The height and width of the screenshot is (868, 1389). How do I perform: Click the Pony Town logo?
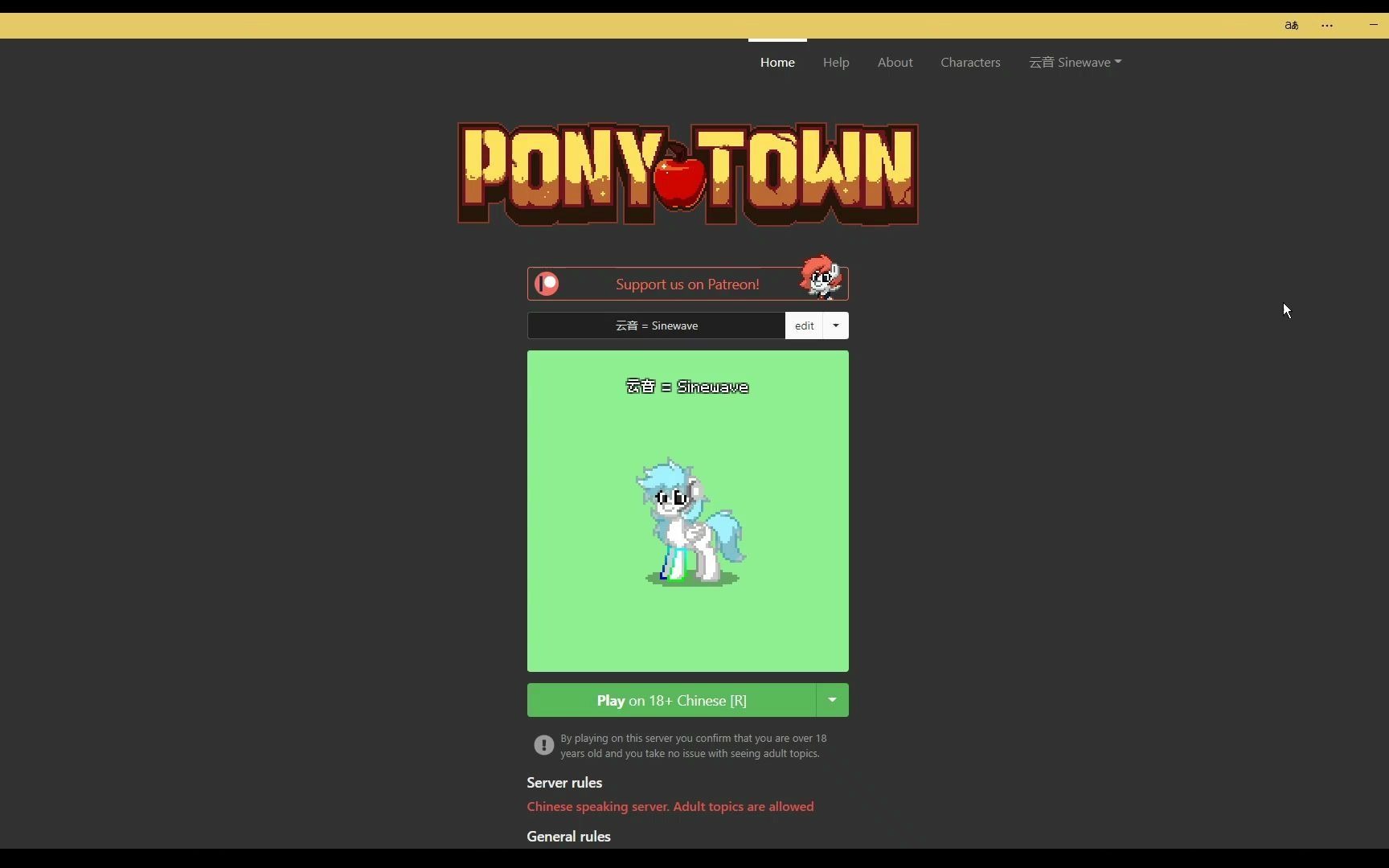click(688, 174)
